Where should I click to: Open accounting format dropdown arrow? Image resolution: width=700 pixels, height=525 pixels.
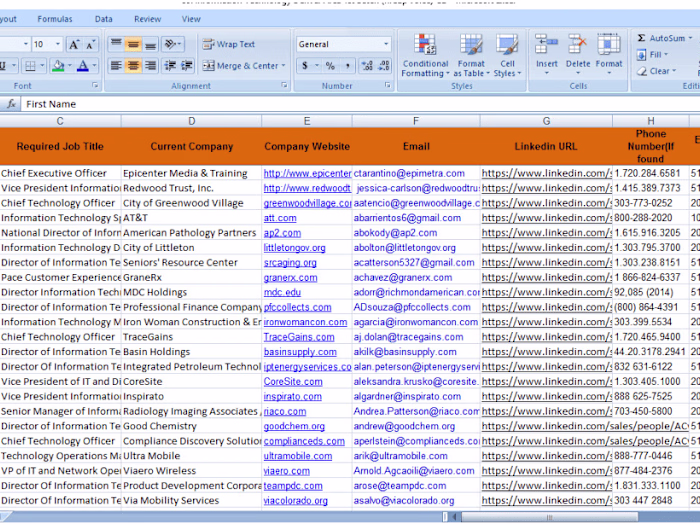[x=317, y=66]
